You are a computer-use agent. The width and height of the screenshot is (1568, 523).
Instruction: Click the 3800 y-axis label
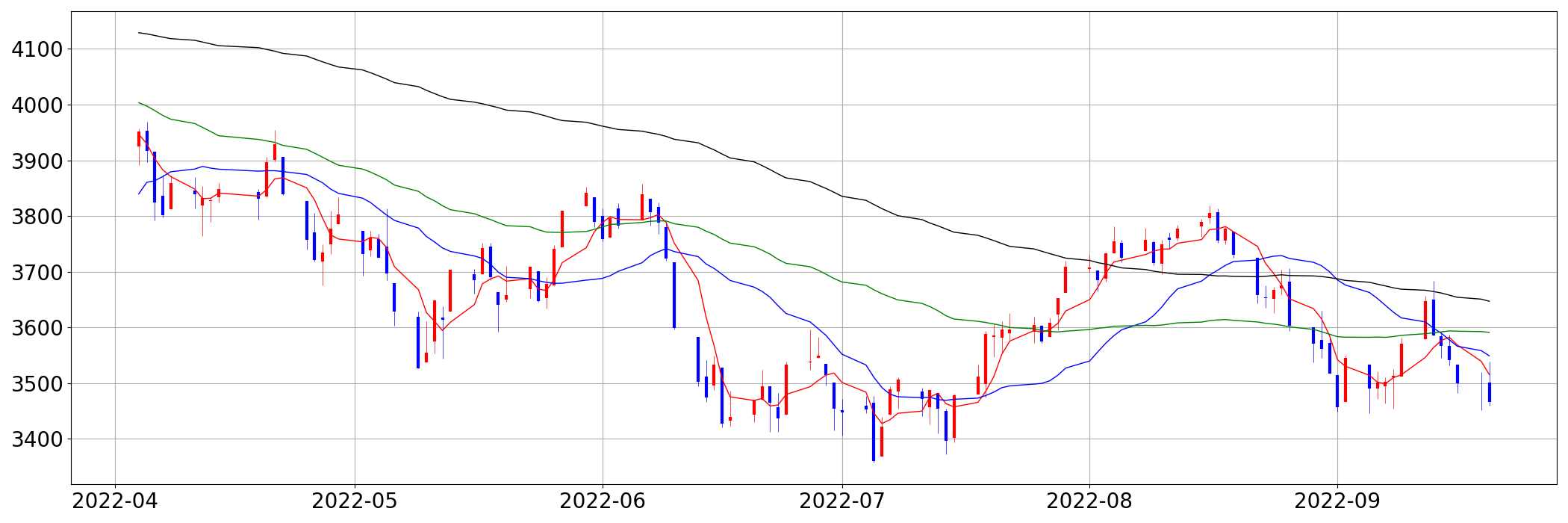click(37, 217)
